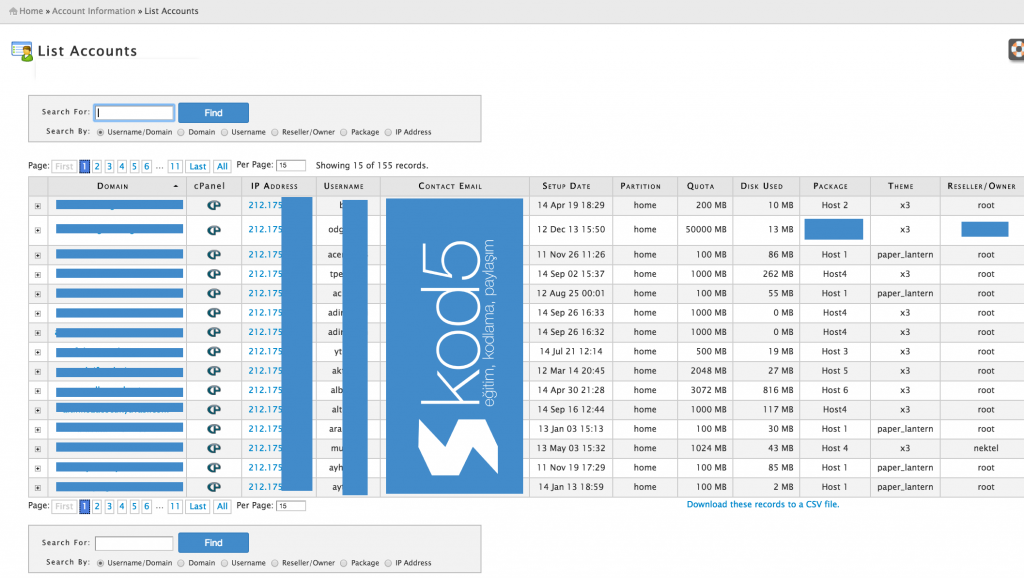The height and width of the screenshot is (578, 1024).
Task: Download these records to a CSV file
Action: coord(763,504)
